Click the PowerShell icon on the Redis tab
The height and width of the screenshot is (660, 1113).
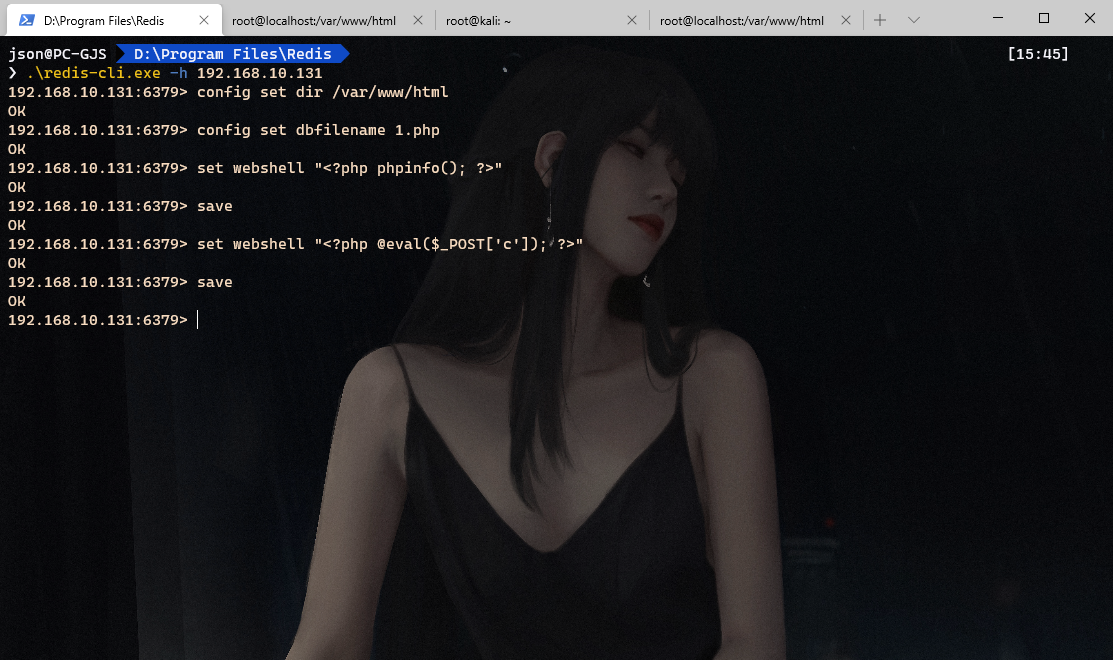[x=26, y=20]
